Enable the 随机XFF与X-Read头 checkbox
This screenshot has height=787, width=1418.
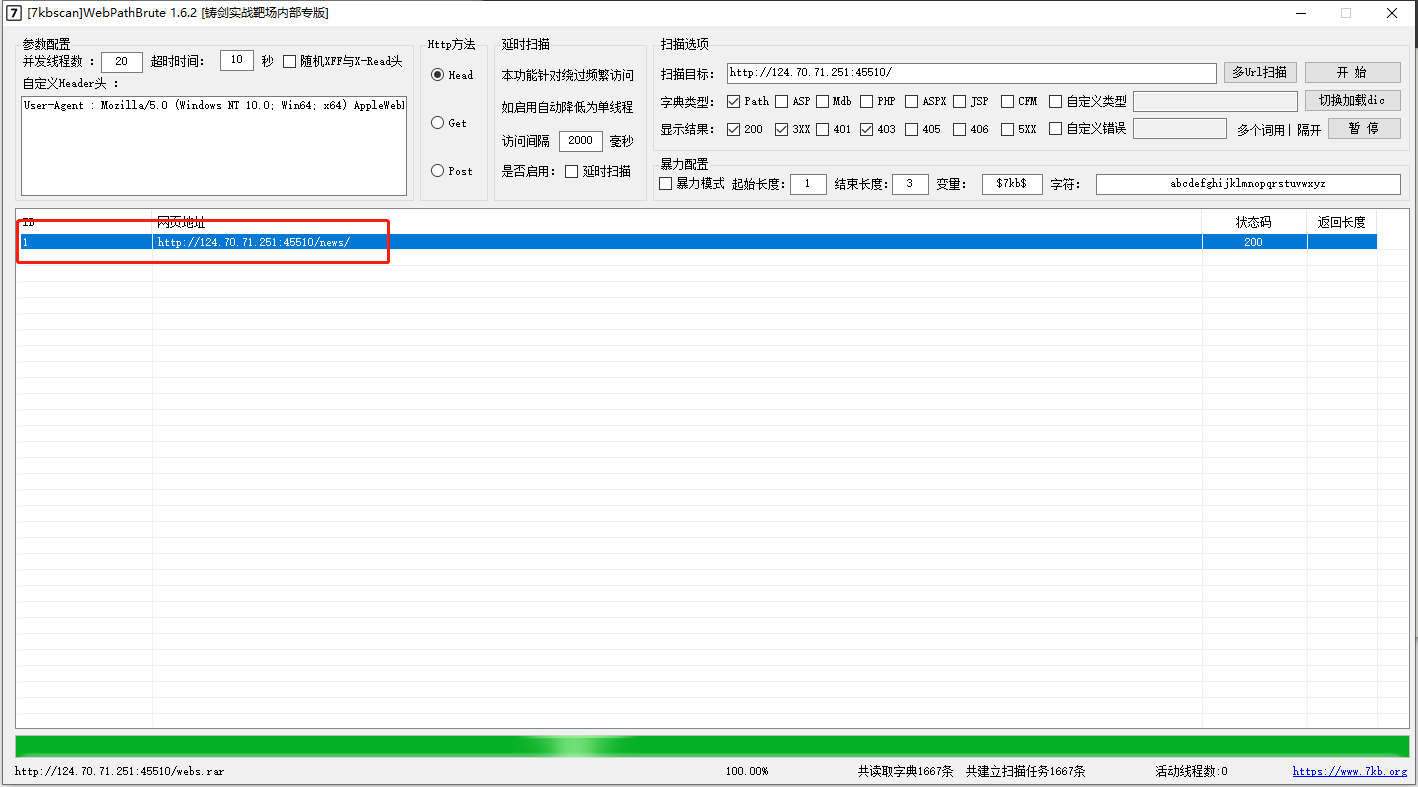pos(290,62)
